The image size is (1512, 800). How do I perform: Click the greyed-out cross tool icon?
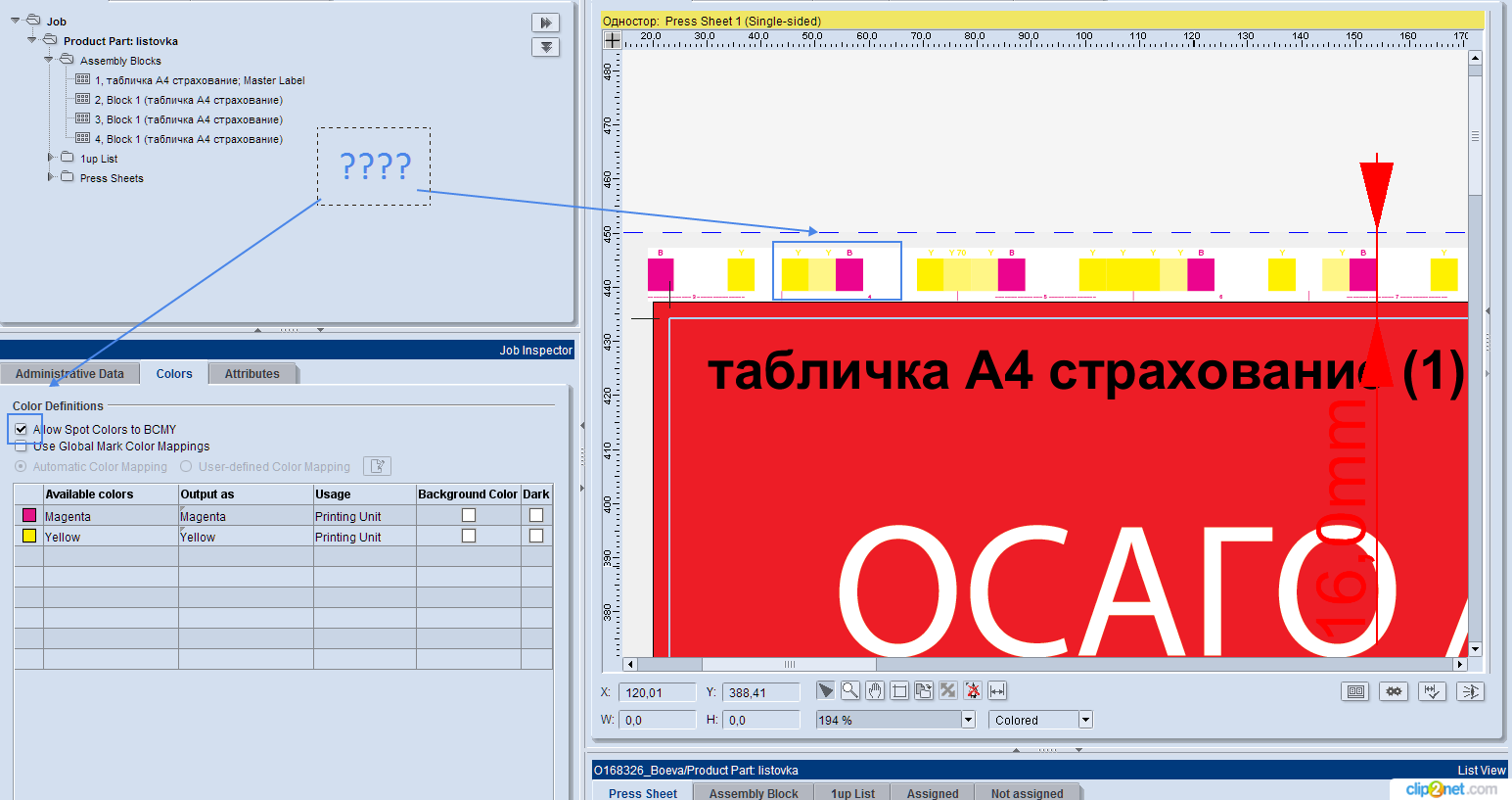(x=948, y=690)
